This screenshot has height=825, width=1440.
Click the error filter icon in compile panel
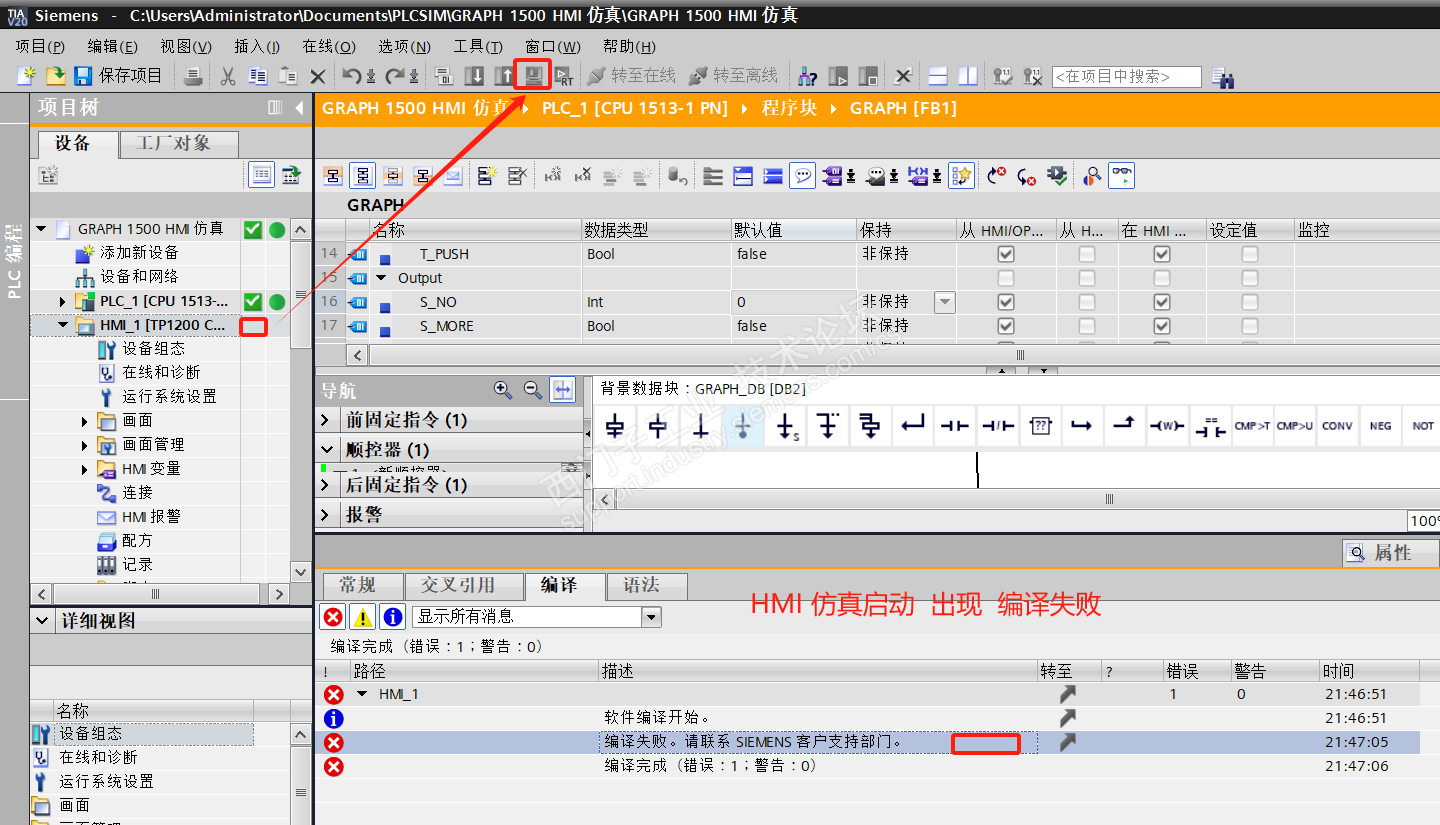(333, 617)
